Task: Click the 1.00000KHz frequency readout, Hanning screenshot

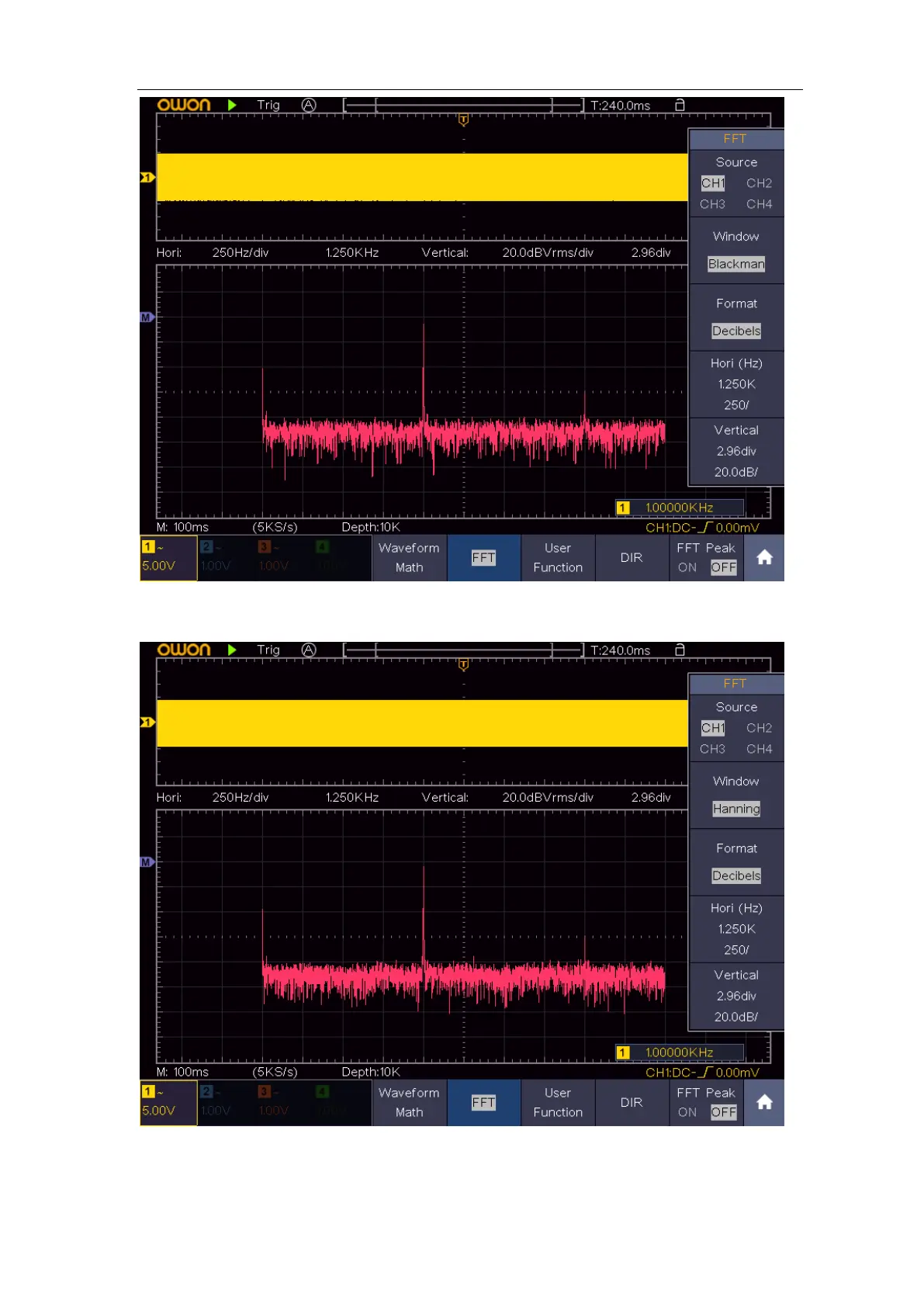Action: point(679,1052)
